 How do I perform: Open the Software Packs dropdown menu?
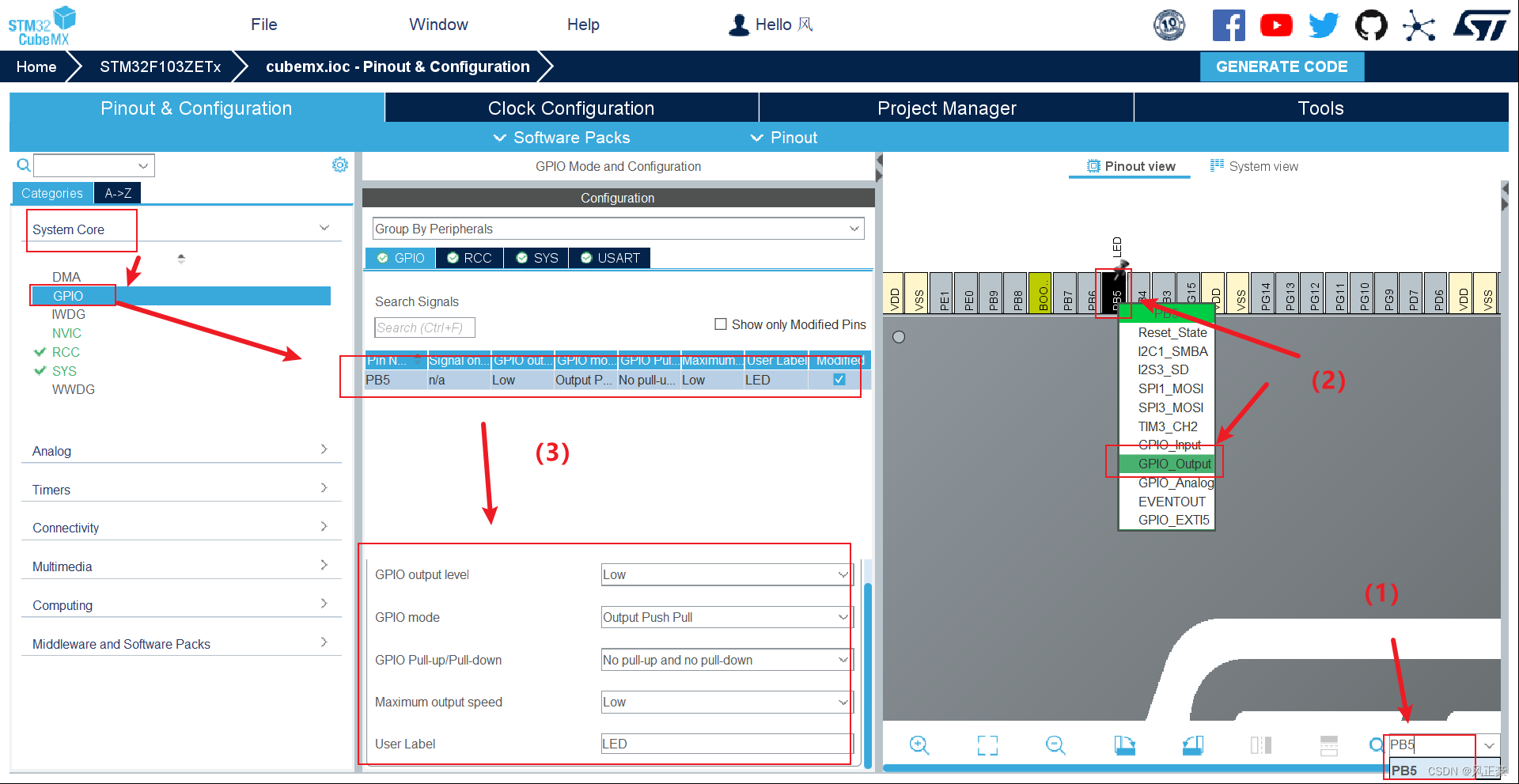(563, 138)
